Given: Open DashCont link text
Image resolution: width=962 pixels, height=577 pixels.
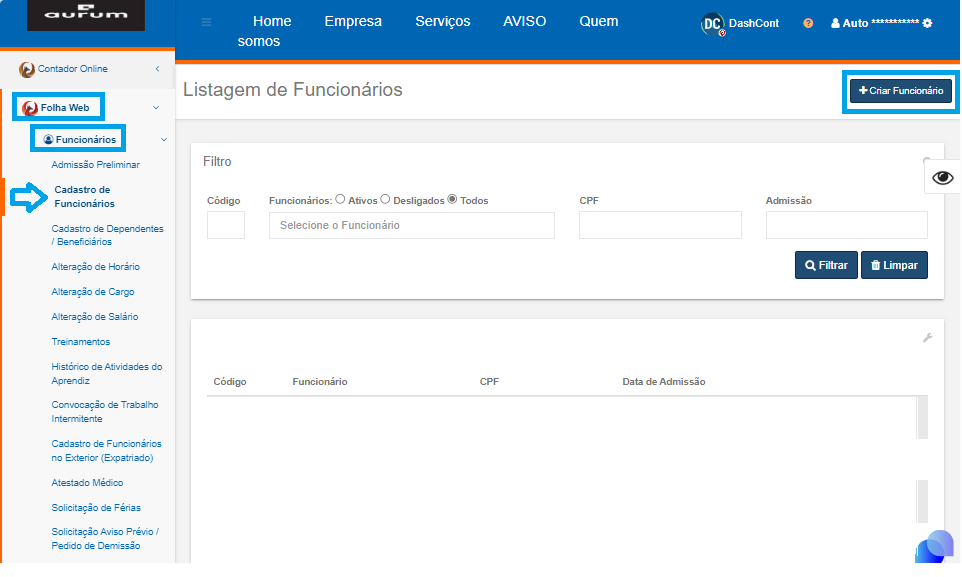Looking at the screenshot, I should coord(753,23).
